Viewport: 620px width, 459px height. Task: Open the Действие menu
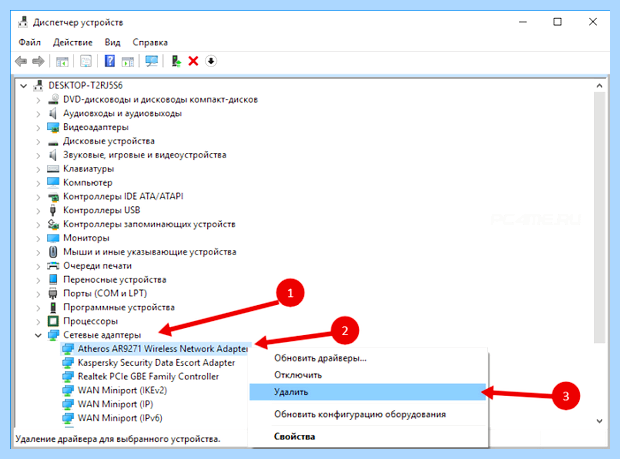point(73,42)
